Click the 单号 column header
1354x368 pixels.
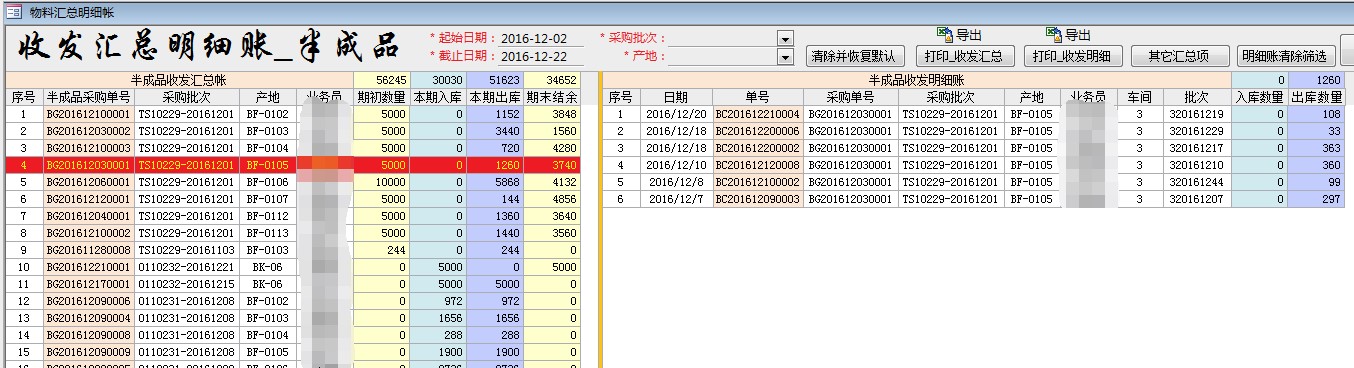[x=758, y=97]
